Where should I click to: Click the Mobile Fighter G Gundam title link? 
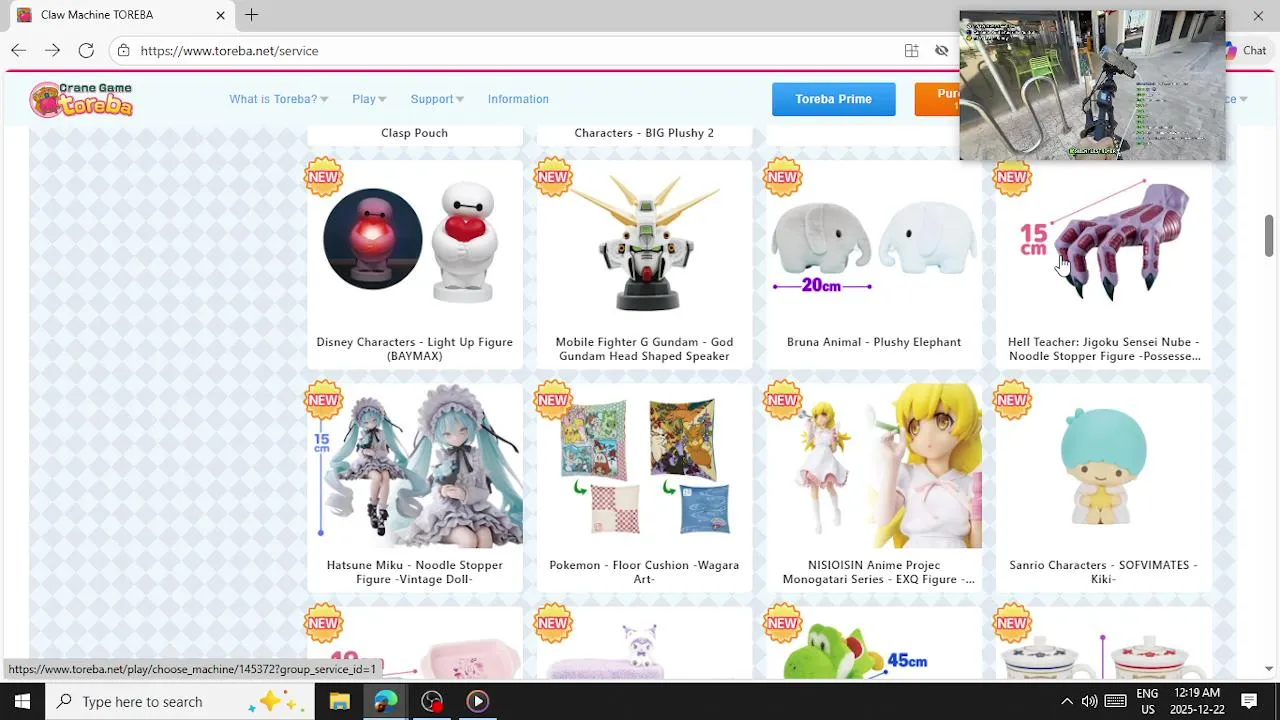pos(644,349)
